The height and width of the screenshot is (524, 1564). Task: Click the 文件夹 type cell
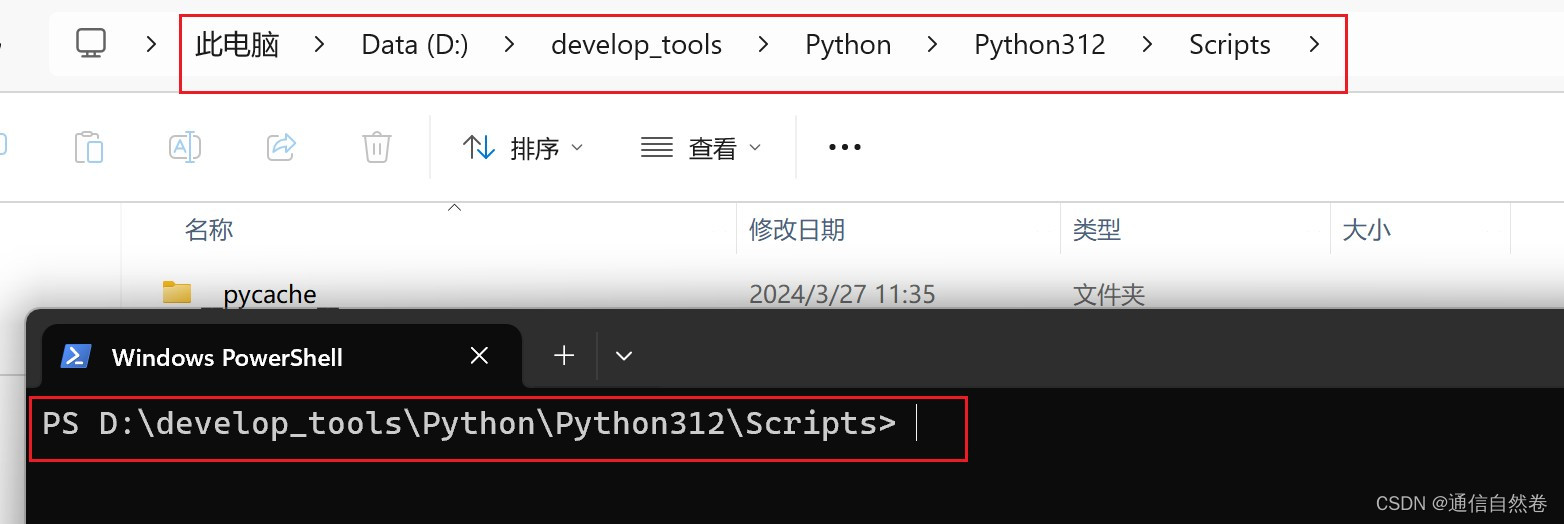(x=1108, y=294)
